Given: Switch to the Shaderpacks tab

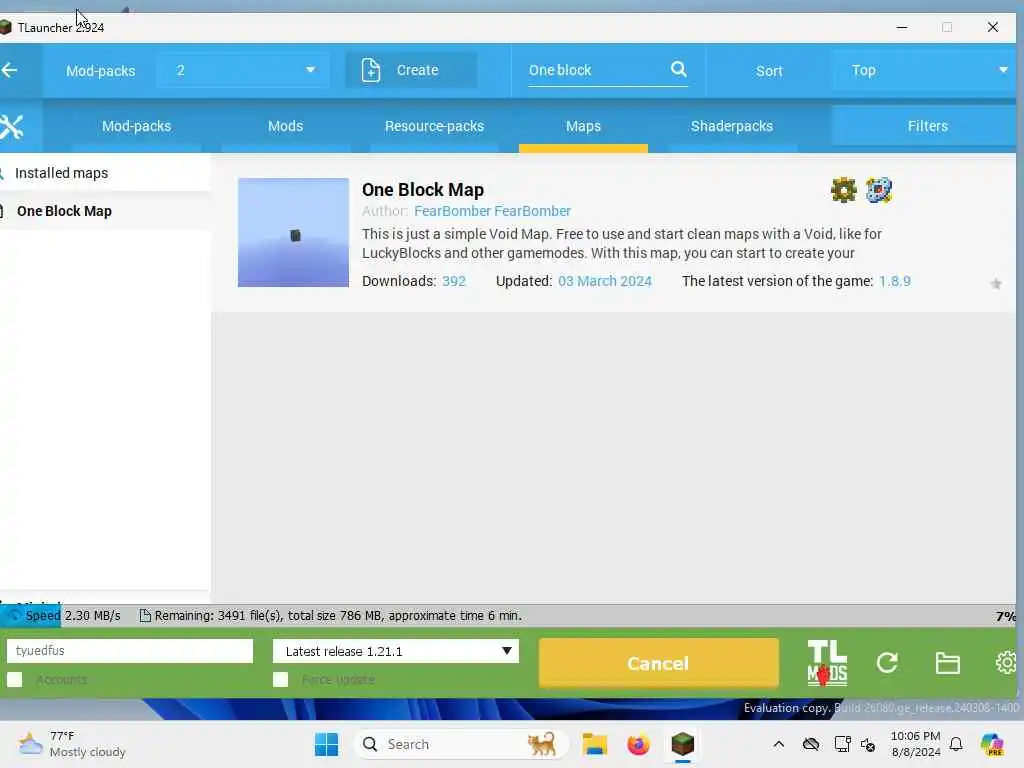Looking at the screenshot, I should [x=732, y=126].
